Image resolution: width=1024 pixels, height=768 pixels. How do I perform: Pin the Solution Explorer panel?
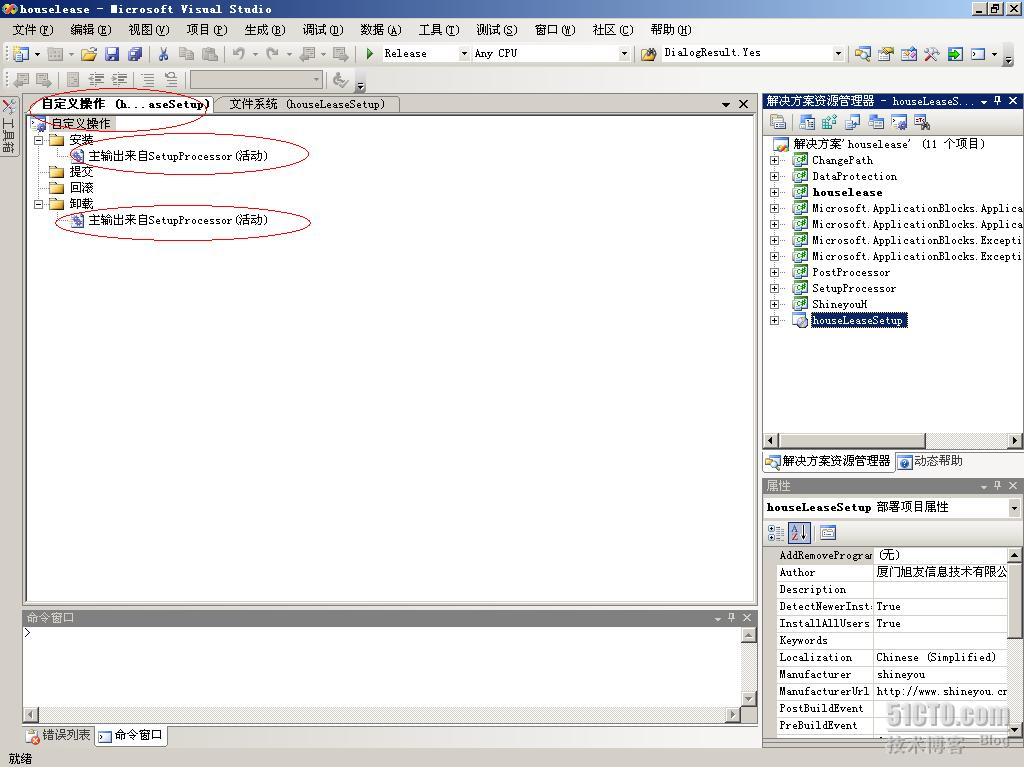pos(997,101)
